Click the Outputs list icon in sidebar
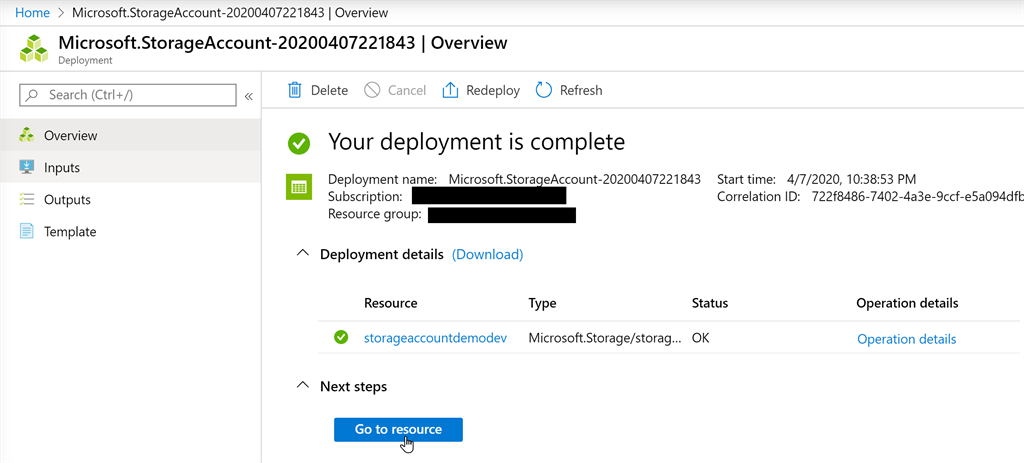Viewport: 1024px width, 463px height. (26, 199)
